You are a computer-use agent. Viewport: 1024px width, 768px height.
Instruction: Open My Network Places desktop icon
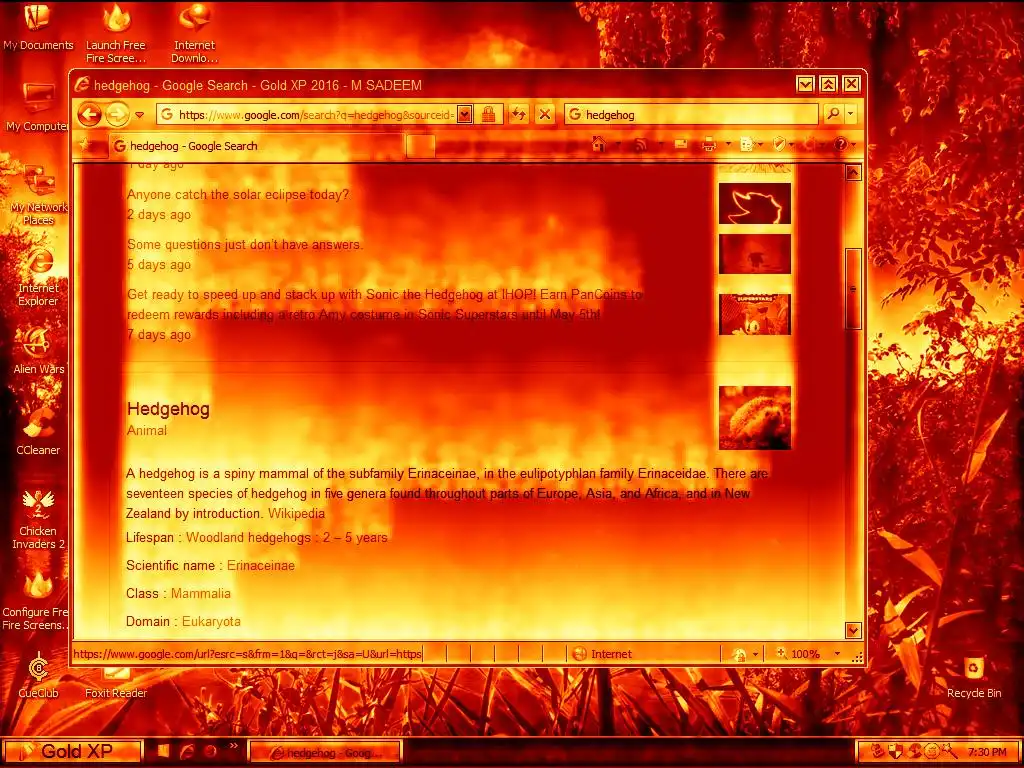coord(38,193)
